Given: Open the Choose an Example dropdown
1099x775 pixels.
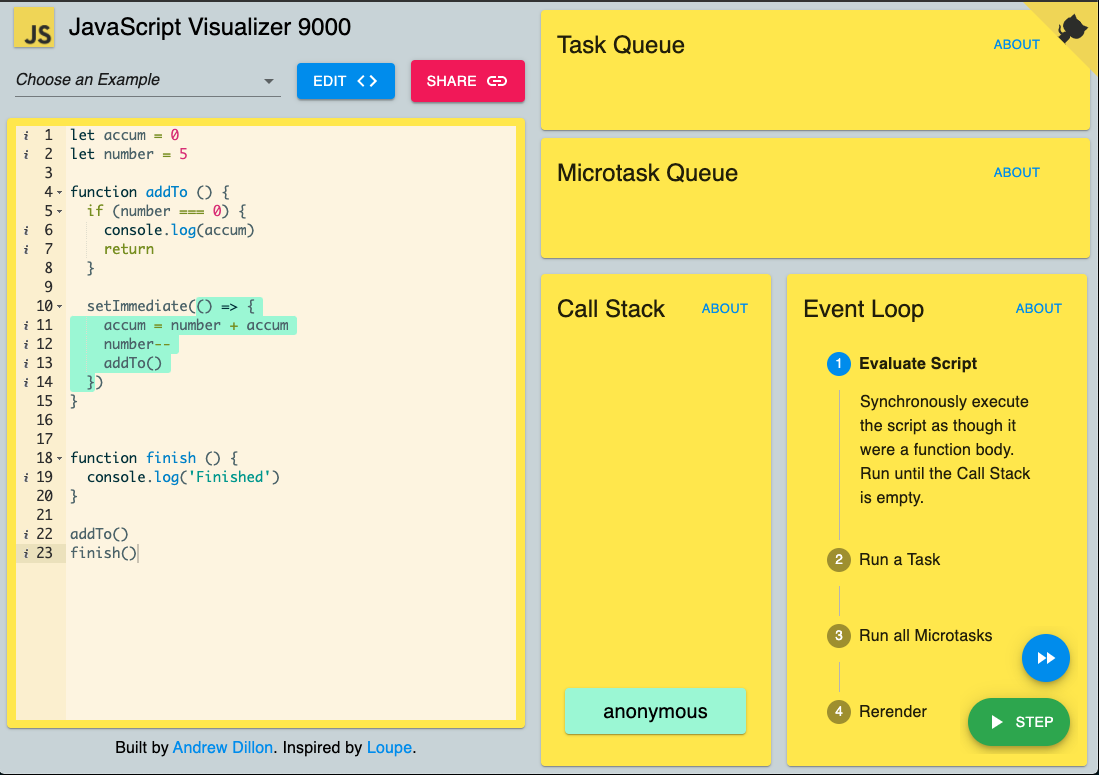Looking at the screenshot, I should [x=147, y=80].
